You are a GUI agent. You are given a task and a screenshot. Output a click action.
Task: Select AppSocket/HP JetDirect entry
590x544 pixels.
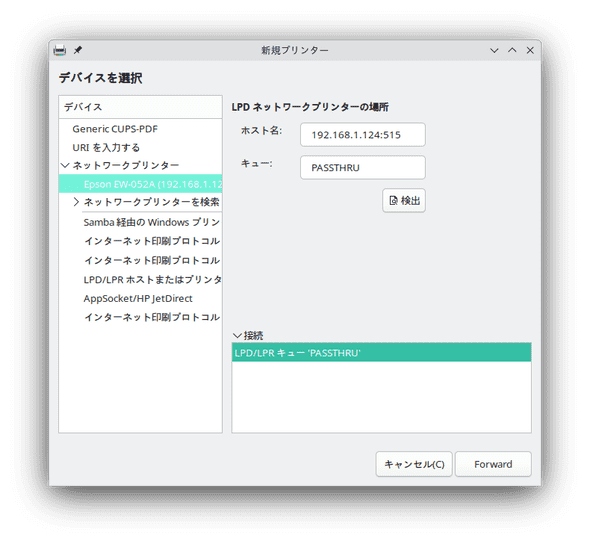tap(140, 298)
